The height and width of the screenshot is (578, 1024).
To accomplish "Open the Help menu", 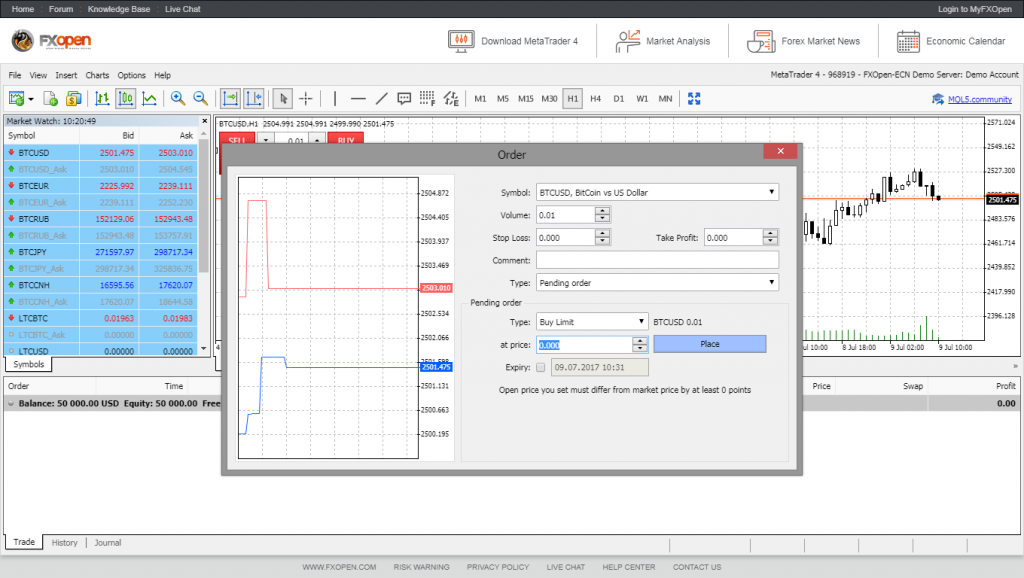I will click(x=163, y=75).
